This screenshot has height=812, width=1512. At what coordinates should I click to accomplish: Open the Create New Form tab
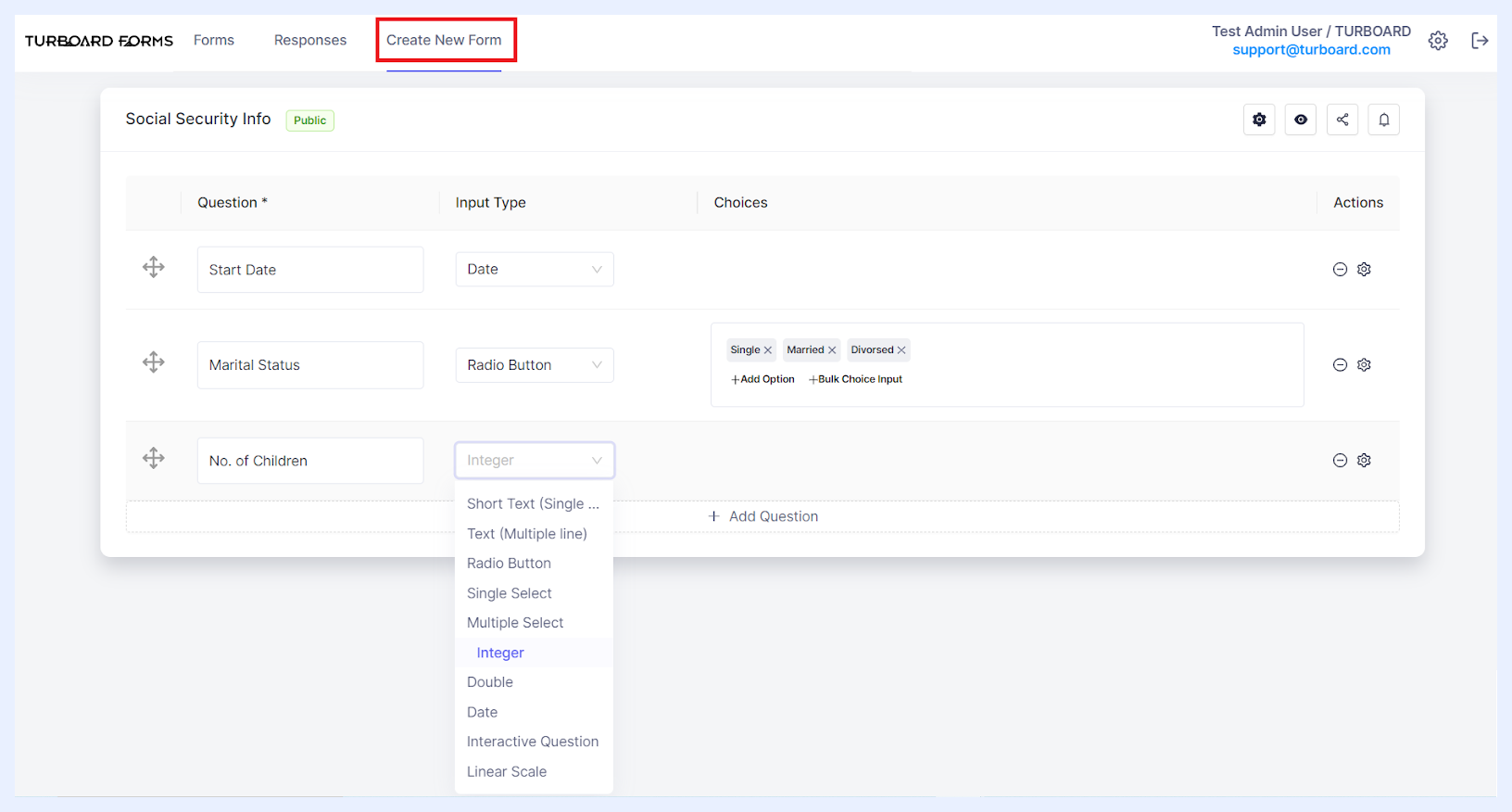coord(444,40)
